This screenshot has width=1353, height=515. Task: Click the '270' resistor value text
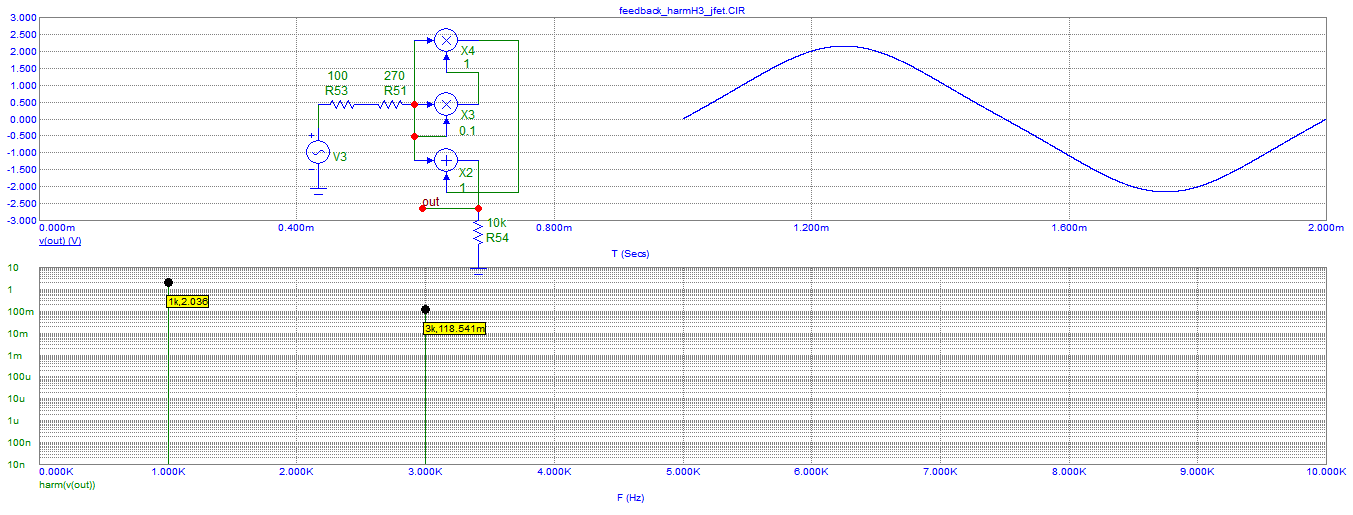394,76
